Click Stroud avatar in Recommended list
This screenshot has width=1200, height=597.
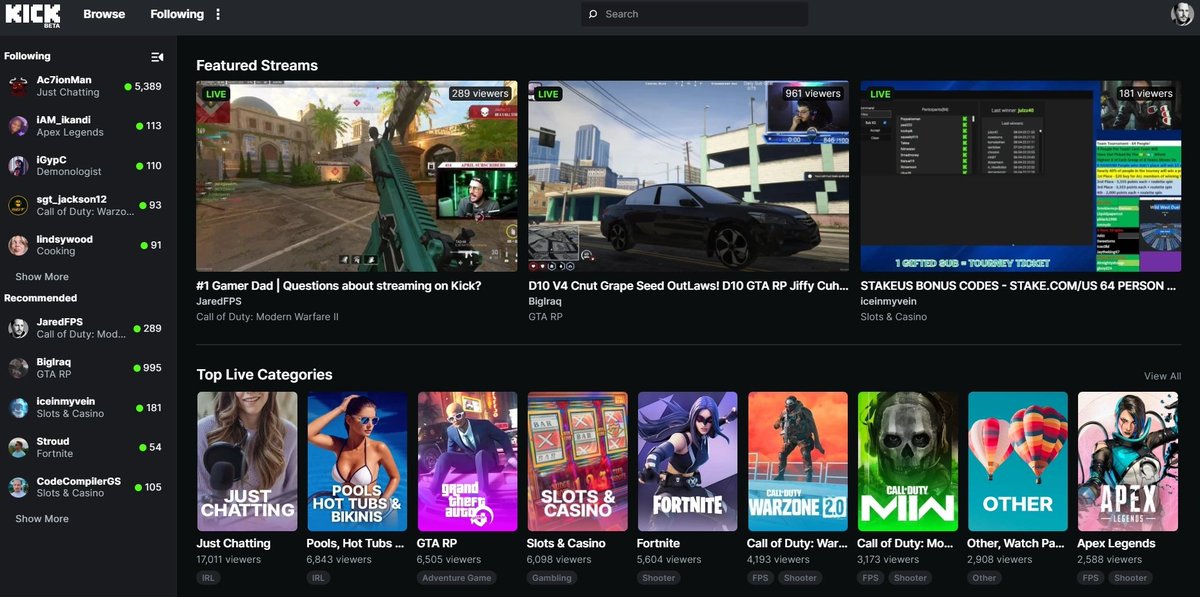[18, 447]
